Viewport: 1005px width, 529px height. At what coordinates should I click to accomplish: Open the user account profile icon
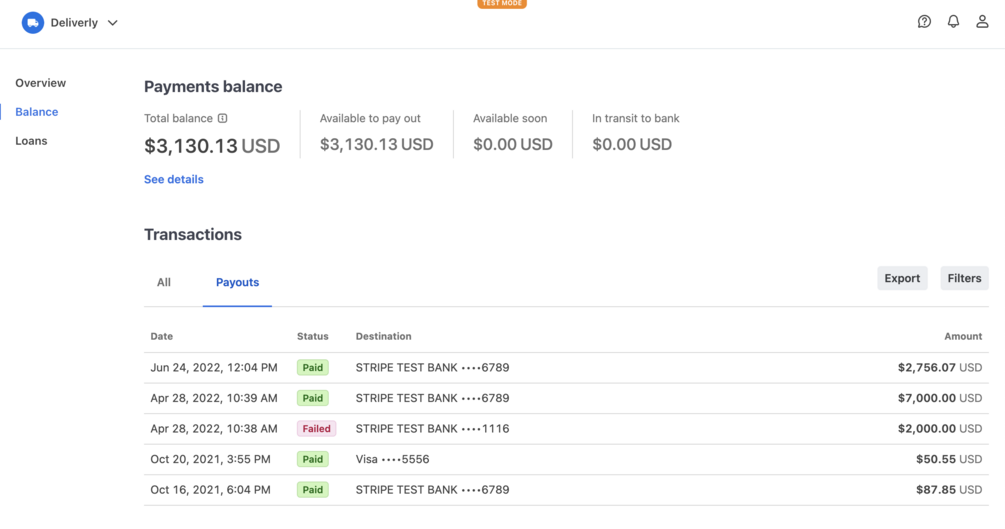982,22
